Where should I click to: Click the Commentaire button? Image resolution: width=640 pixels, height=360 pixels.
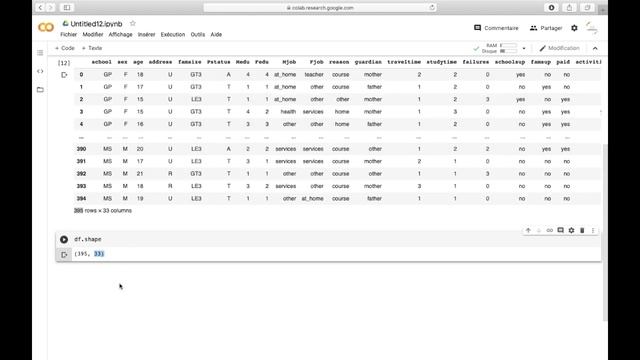[x=496, y=28]
